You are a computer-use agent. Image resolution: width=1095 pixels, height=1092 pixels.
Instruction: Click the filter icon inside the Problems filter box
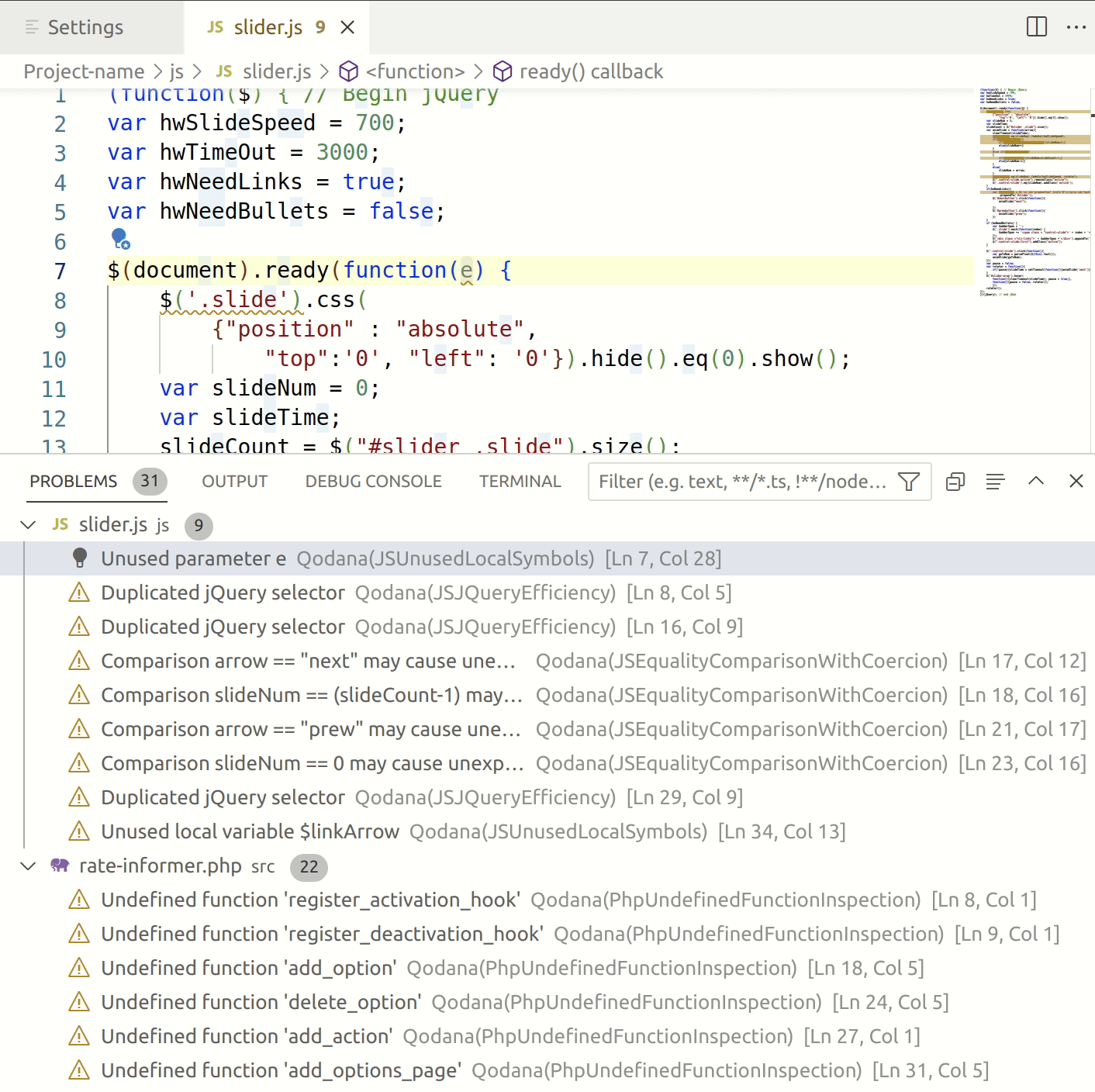[x=909, y=482]
